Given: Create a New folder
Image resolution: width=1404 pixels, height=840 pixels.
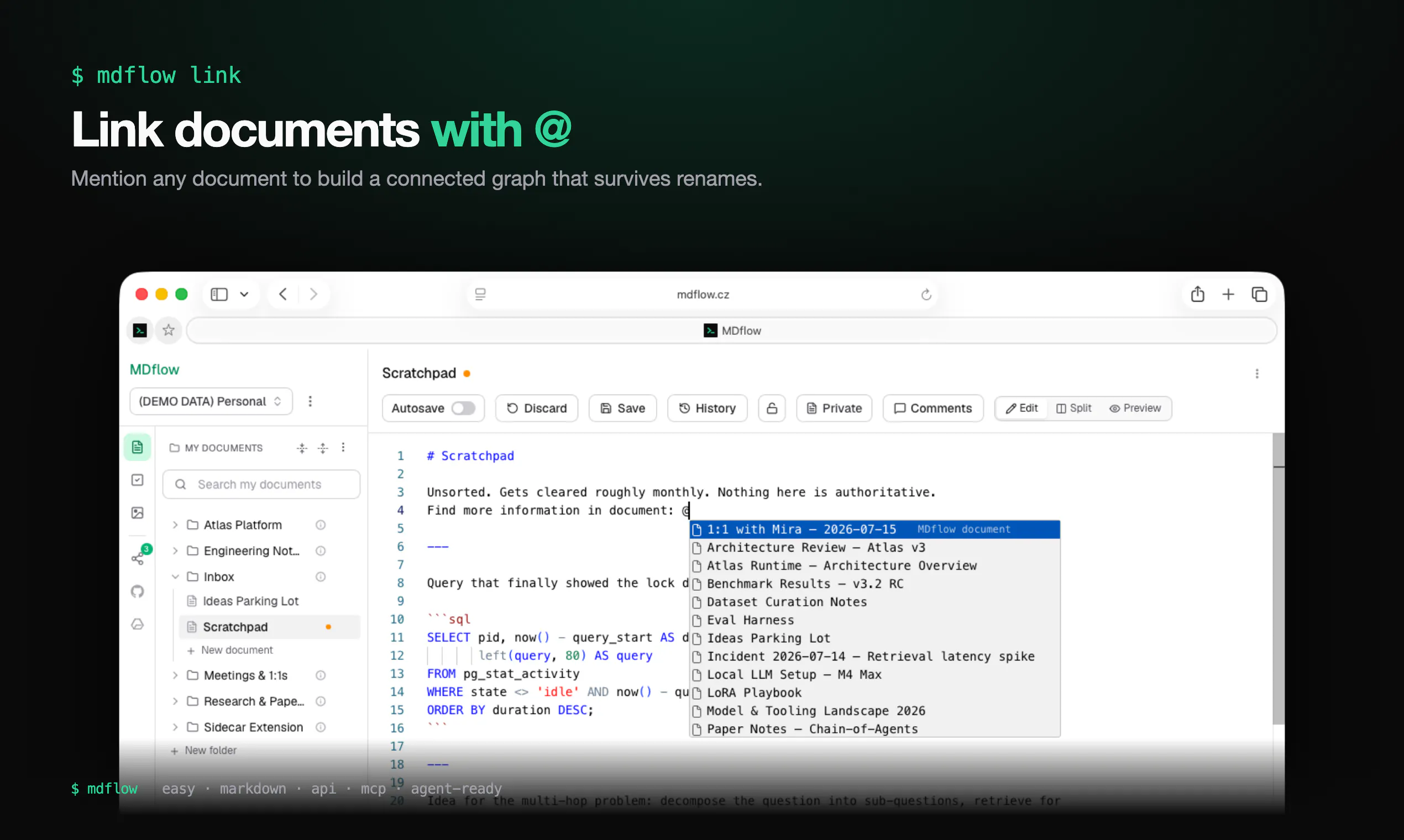Looking at the screenshot, I should click(204, 750).
